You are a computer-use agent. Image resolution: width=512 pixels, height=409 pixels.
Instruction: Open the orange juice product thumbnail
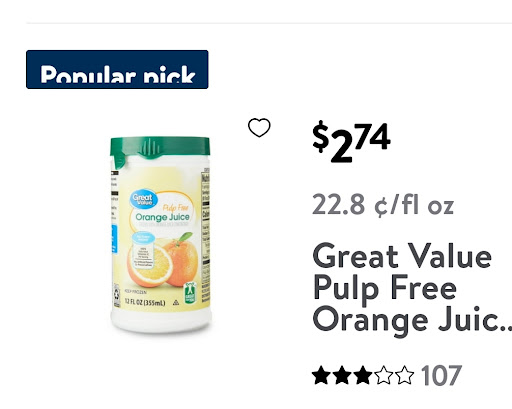click(x=160, y=234)
